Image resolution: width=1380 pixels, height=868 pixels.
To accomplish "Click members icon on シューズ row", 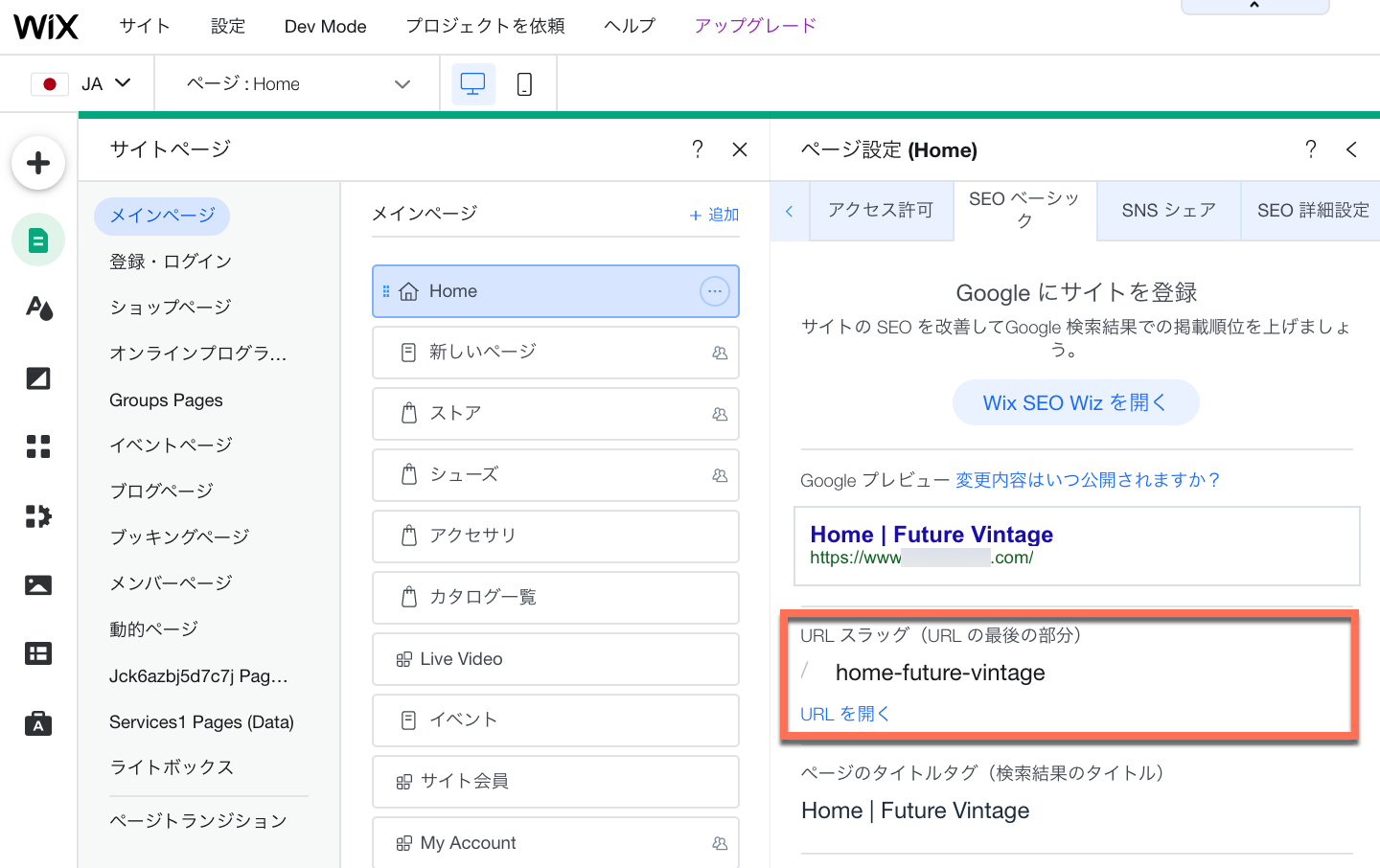I will (720, 475).
